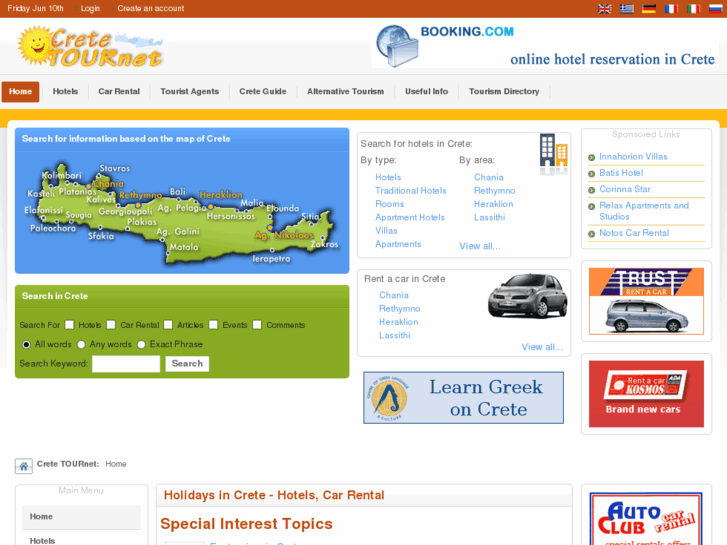Click View all in Rent a car box
727x545 pixels.
pos(542,347)
